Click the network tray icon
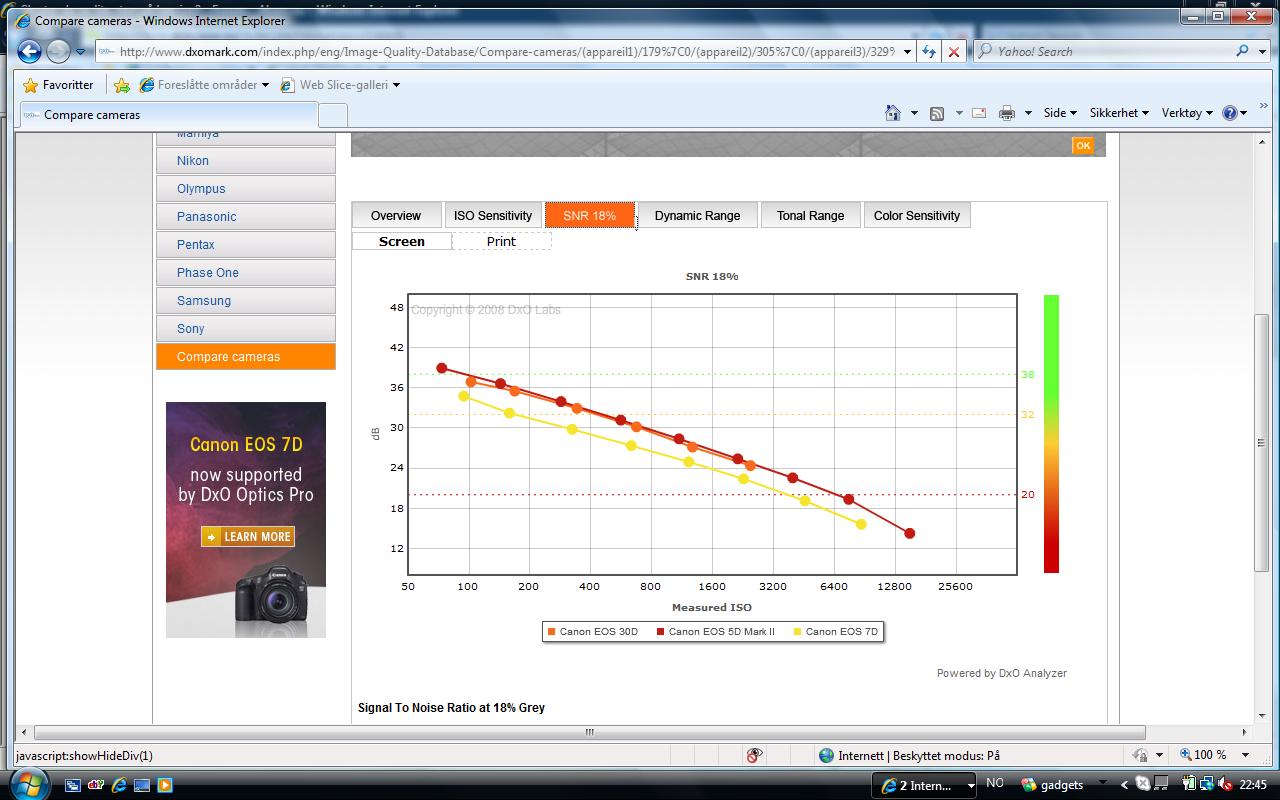The width and height of the screenshot is (1280, 800). [x=1209, y=785]
